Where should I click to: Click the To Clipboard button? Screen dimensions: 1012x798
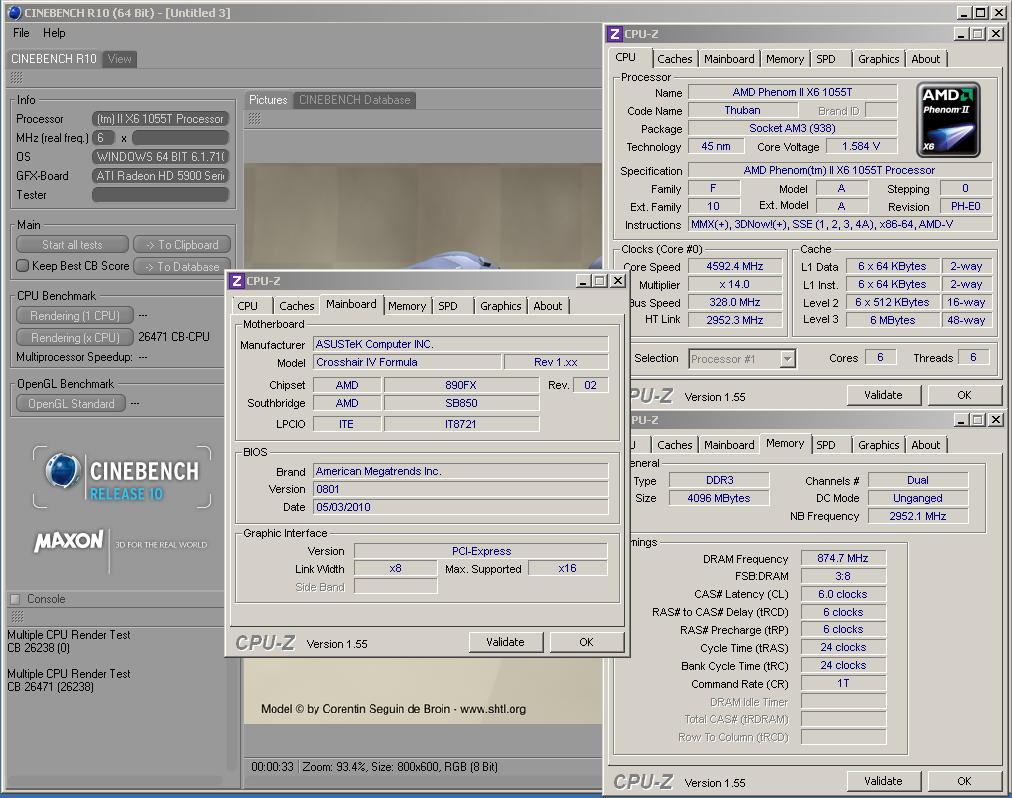(x=182, y=245)
